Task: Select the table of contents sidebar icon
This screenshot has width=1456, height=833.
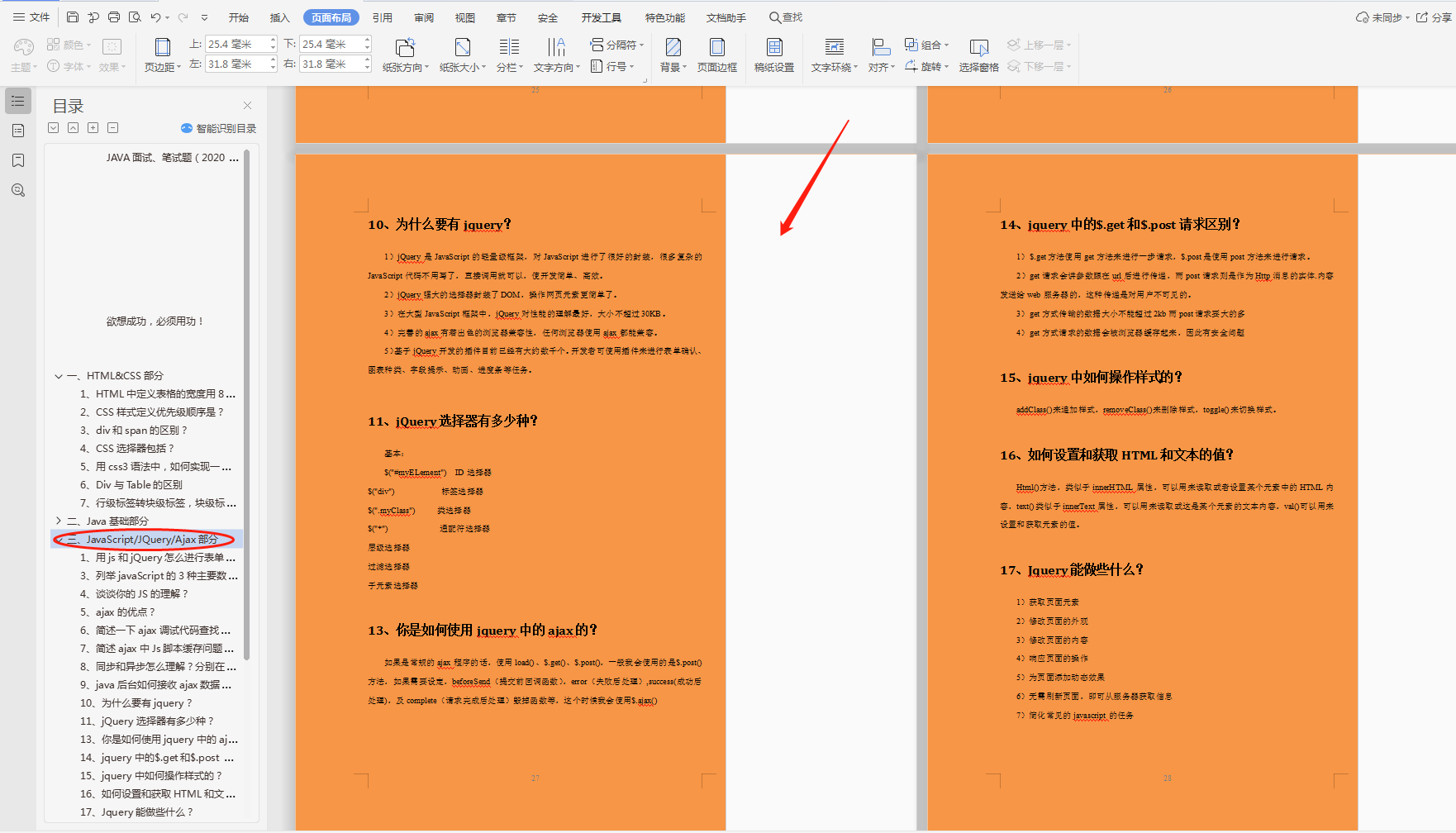Action: 18,101
